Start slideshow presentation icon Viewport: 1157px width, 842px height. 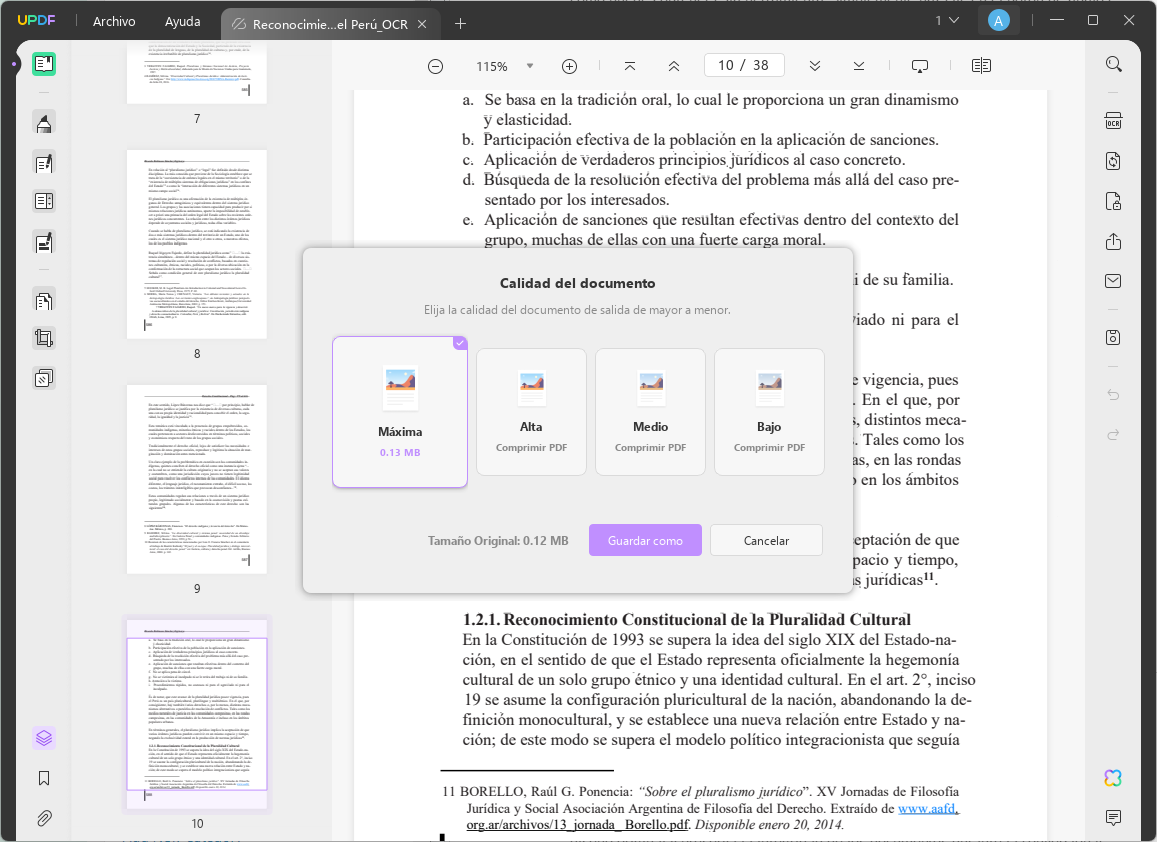pyautogui.click(x=920, y=66)
